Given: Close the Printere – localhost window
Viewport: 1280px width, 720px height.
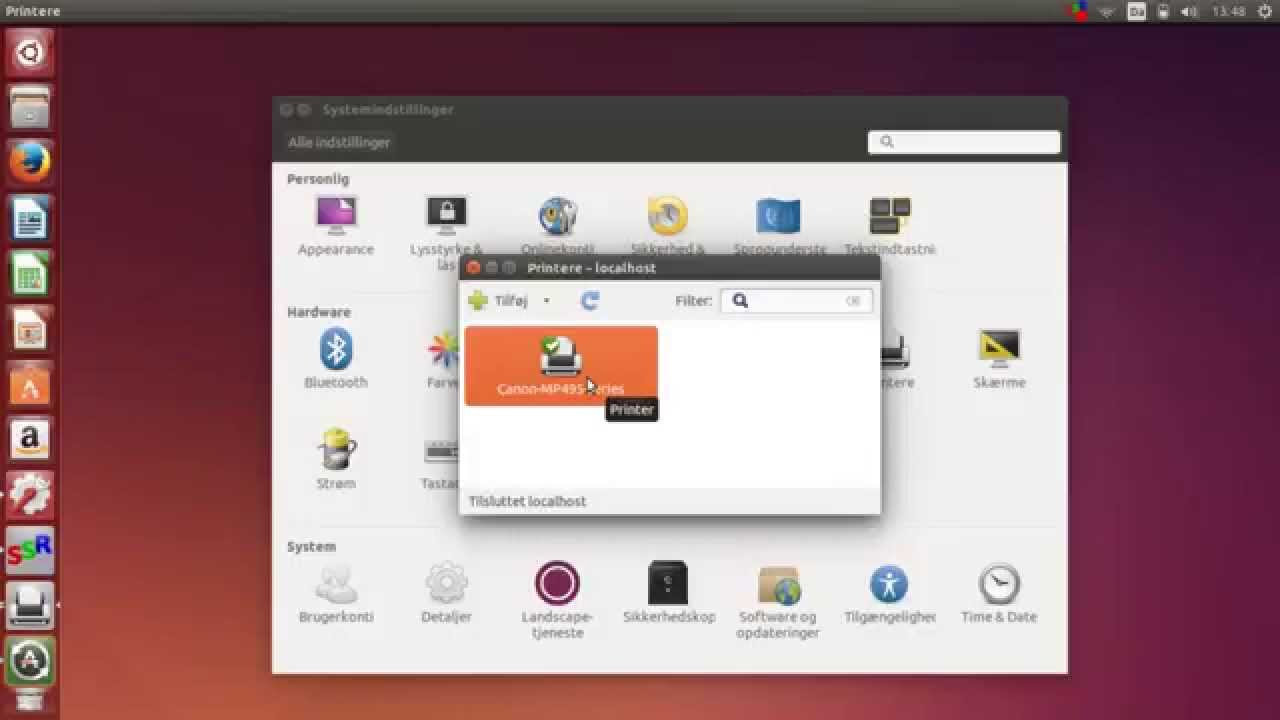Looking at the screenshot, I should [474, 268].
